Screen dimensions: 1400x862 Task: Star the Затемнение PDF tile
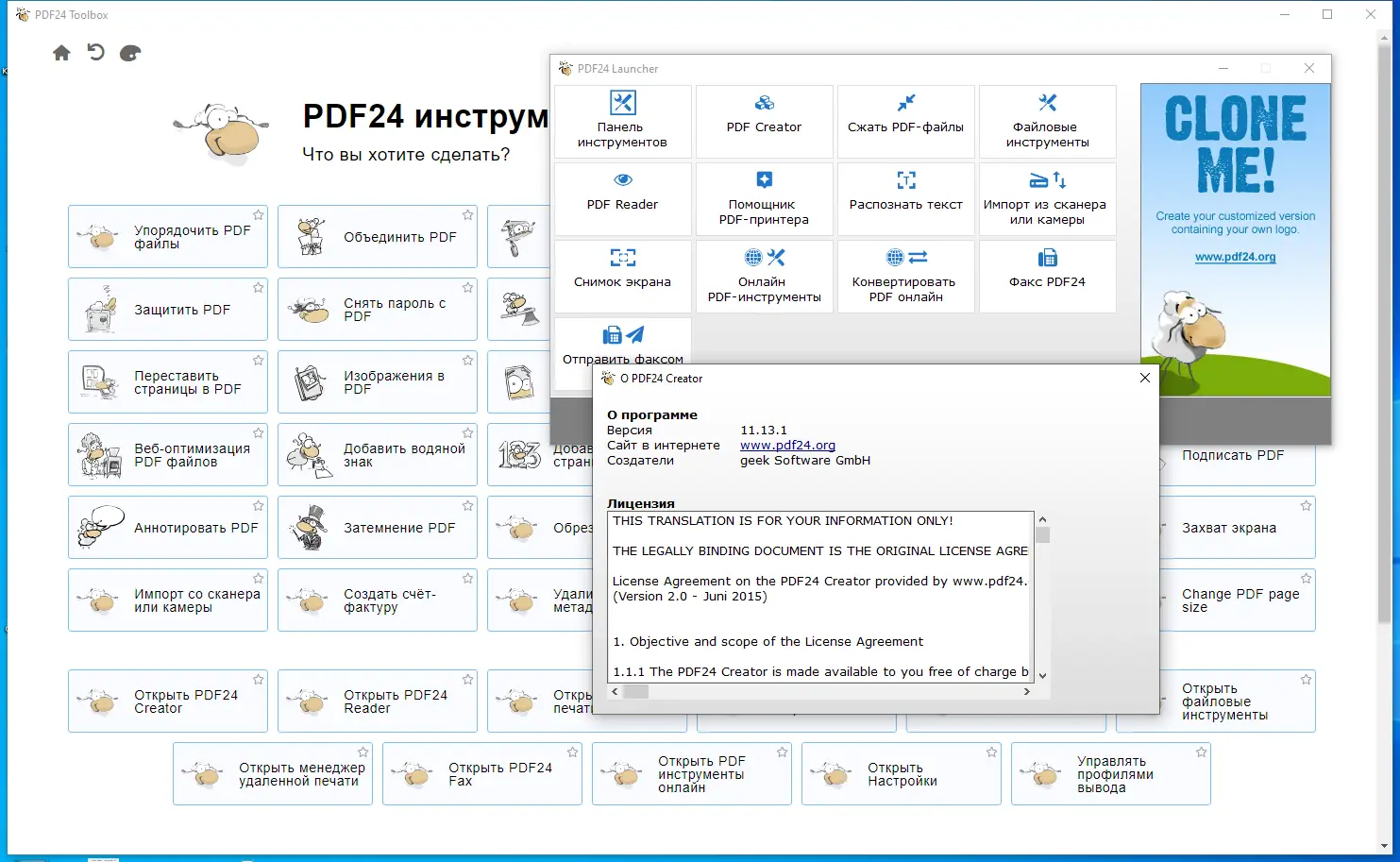pos(467,506)
